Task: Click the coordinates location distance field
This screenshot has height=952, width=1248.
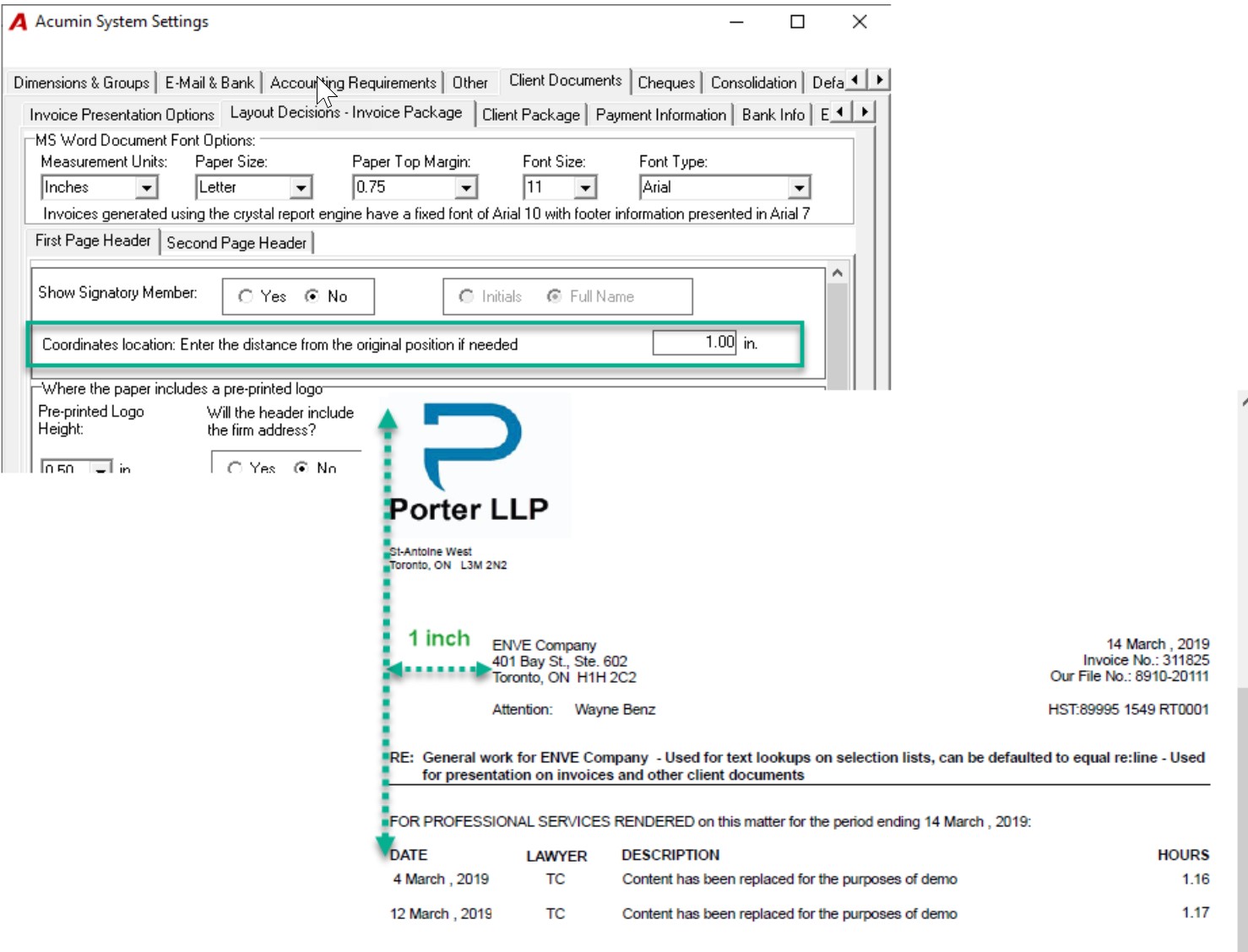Action: 694,342
